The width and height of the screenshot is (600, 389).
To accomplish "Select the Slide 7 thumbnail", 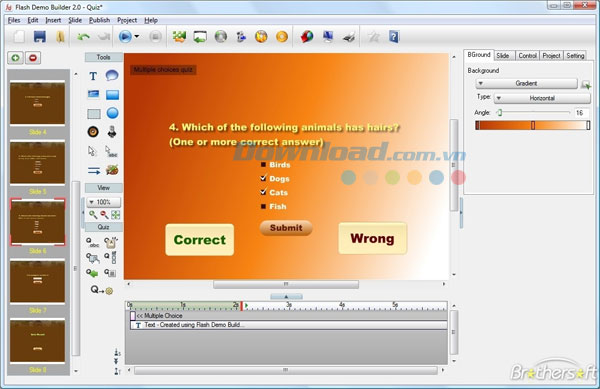I will [38, 281].
